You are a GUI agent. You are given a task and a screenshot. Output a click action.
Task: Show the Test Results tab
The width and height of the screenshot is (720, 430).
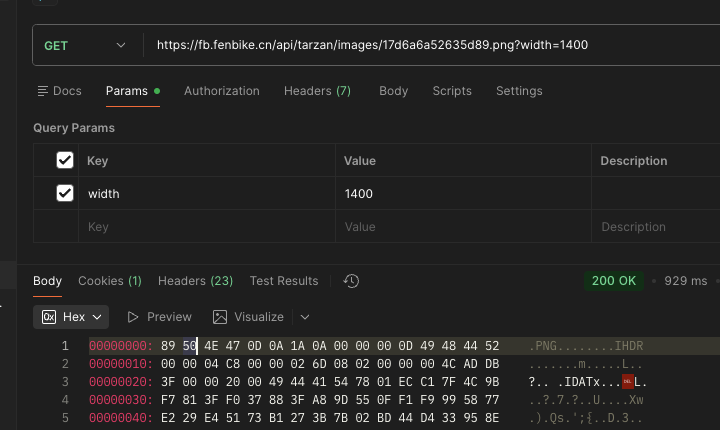point(284,281)
